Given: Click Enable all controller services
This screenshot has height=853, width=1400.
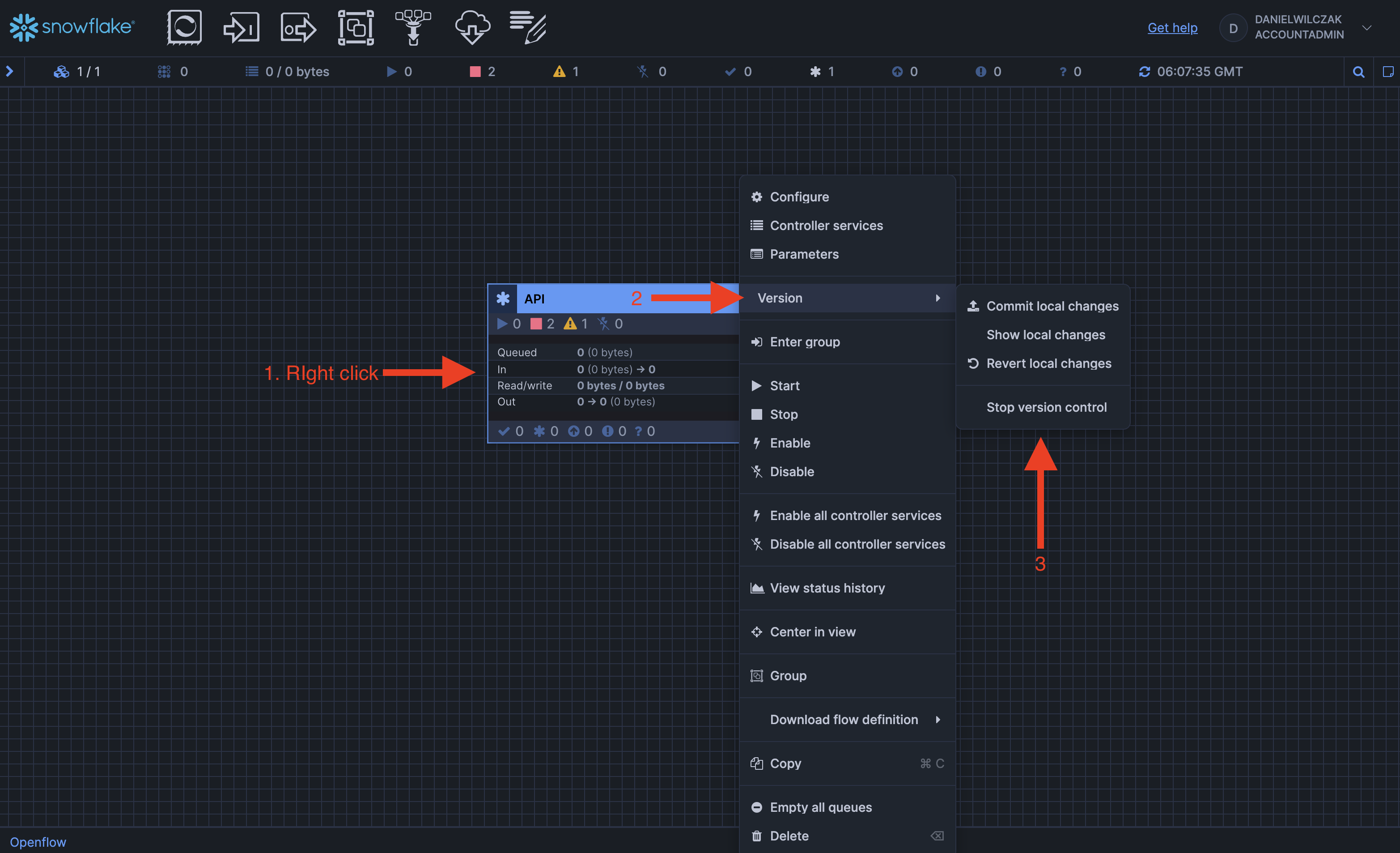Looking at the screenshot, I should 855,515.
